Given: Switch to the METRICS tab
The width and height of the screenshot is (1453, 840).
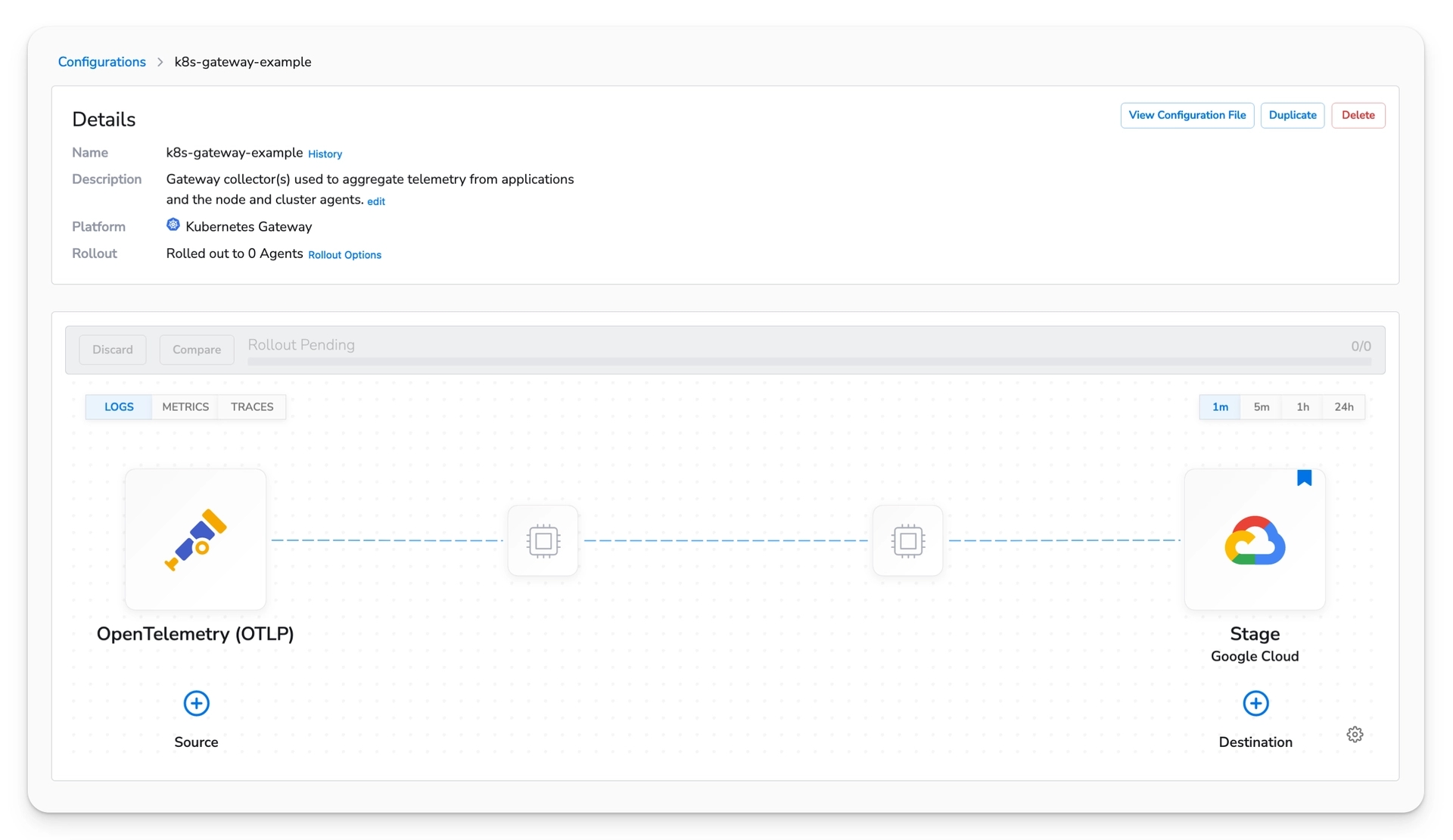Looking at the screenshot, I should click(x=185, y=406).
